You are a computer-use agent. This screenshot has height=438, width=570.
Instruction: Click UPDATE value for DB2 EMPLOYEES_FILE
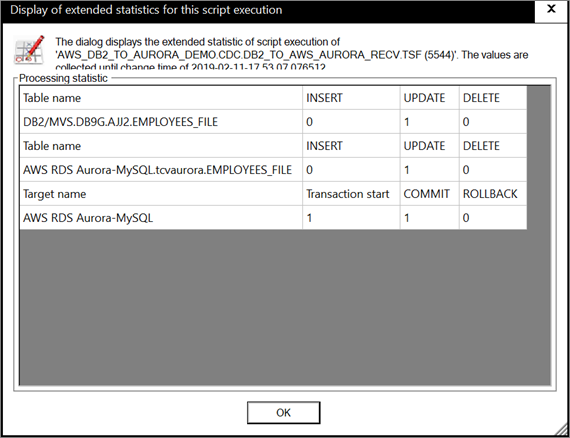click(429, 122)
